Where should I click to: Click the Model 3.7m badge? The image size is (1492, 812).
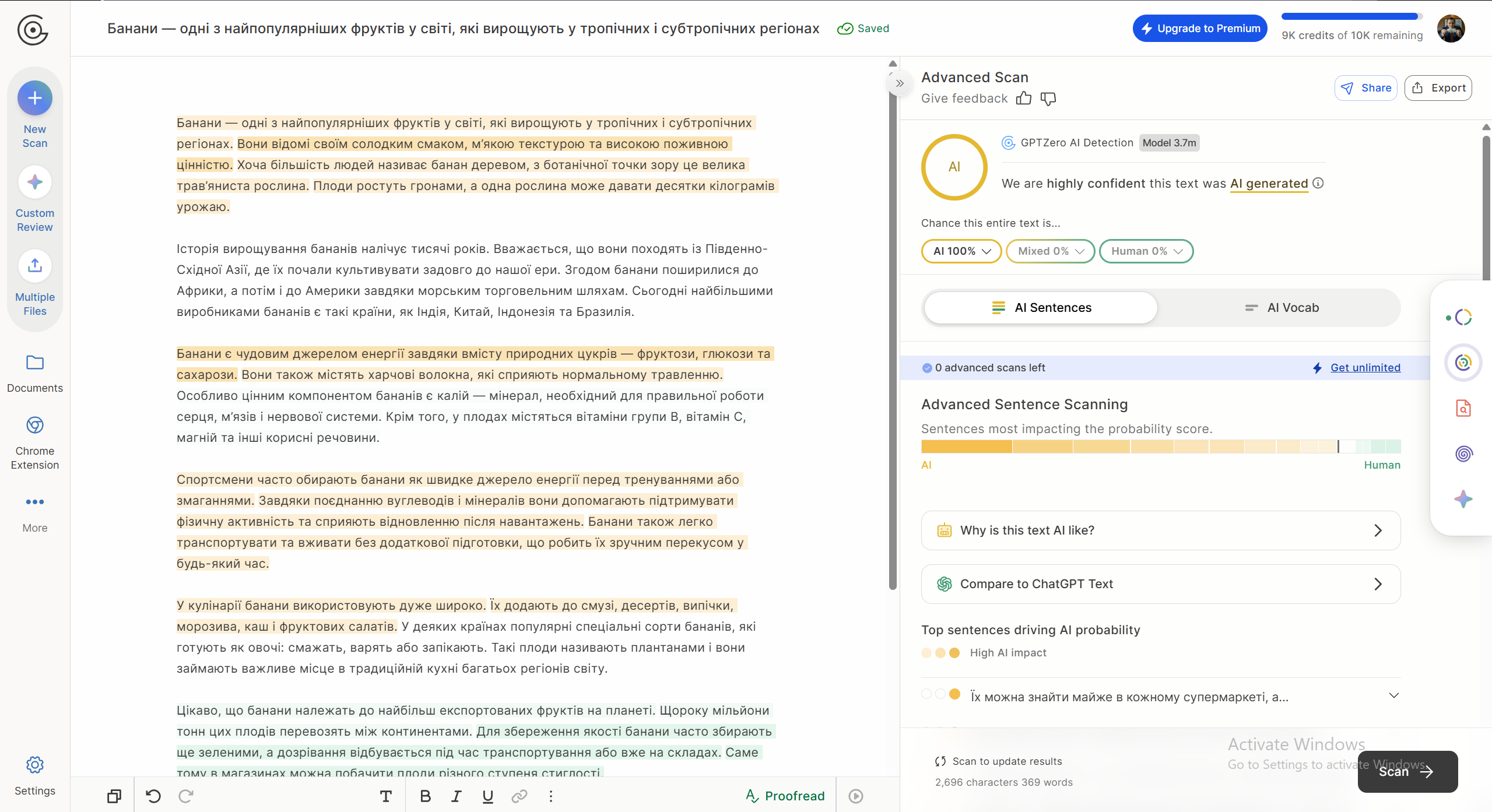(x=1169, y=143)
